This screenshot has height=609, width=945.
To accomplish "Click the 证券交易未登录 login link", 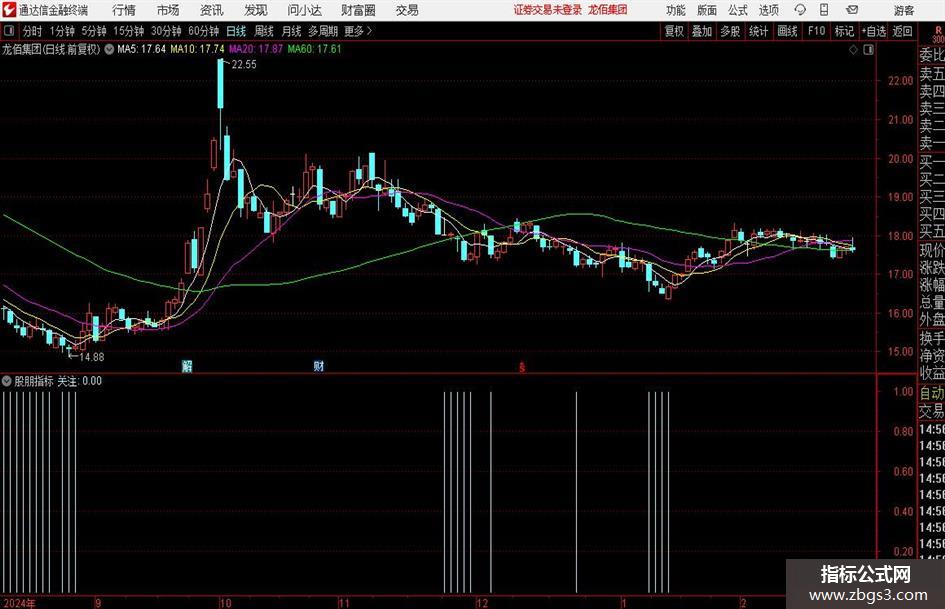I will click(x=548, y=10).
